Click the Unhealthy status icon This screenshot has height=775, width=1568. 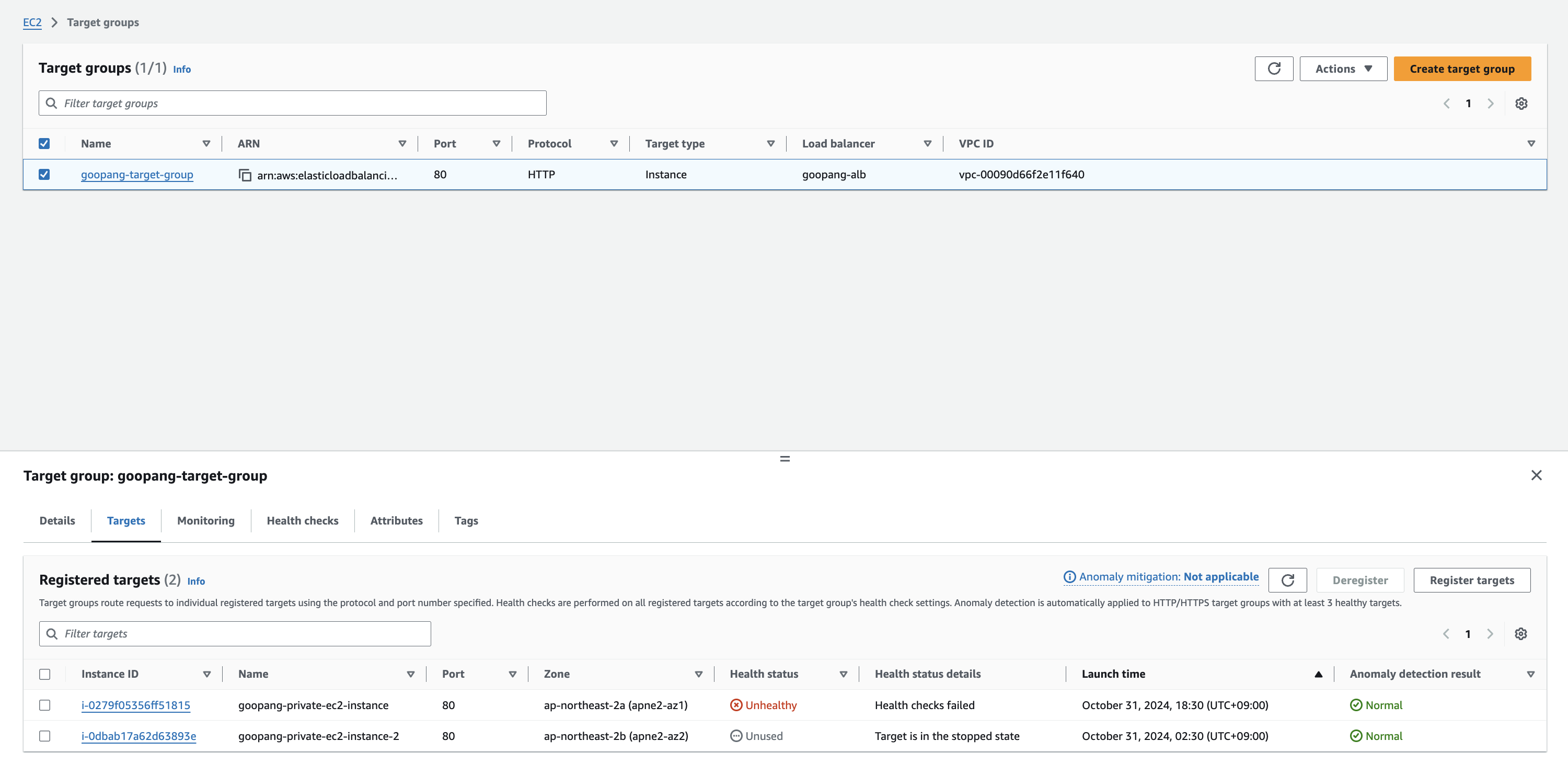pyautogui.click(x=736, y=705)
